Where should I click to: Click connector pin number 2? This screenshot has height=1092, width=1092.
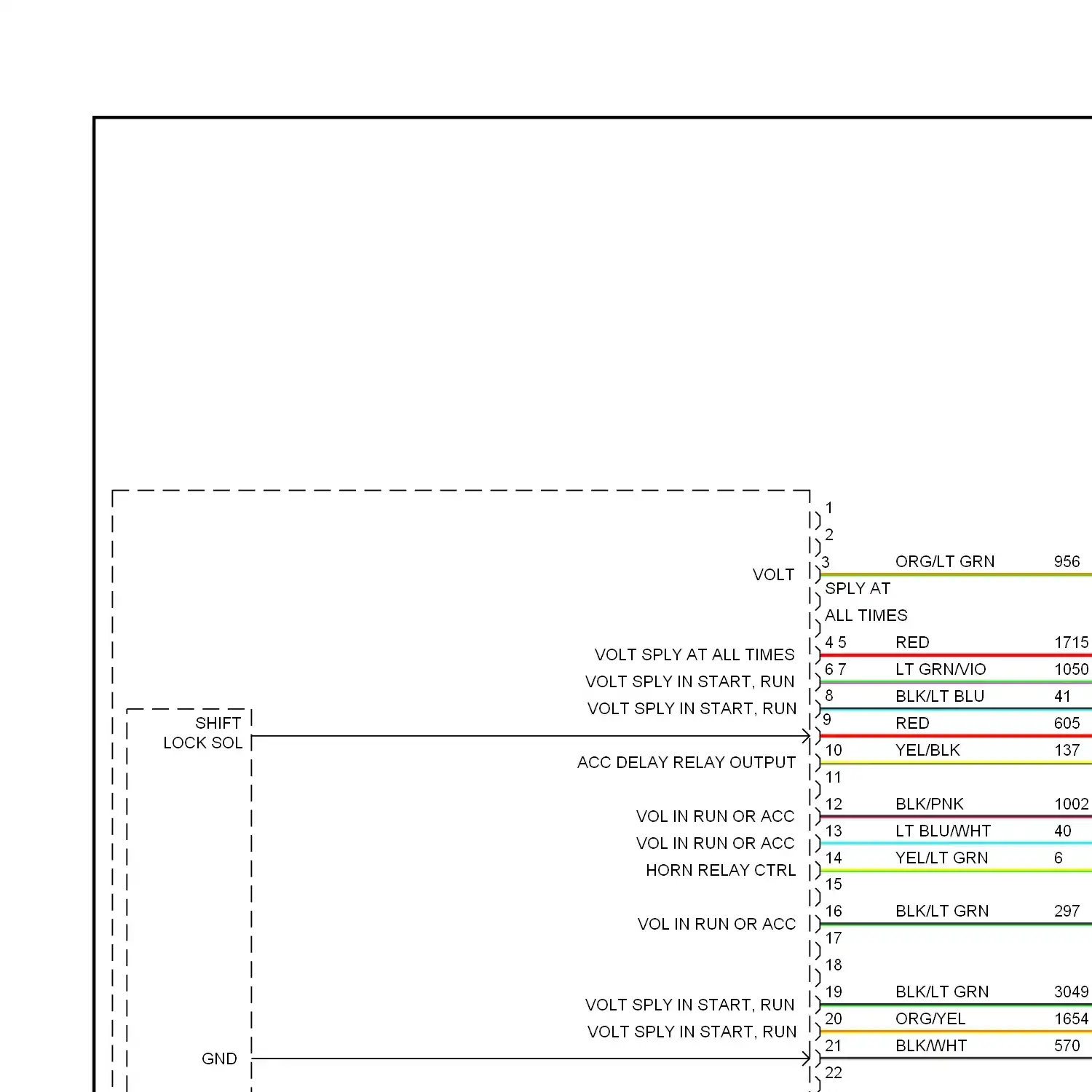[829, 534]
